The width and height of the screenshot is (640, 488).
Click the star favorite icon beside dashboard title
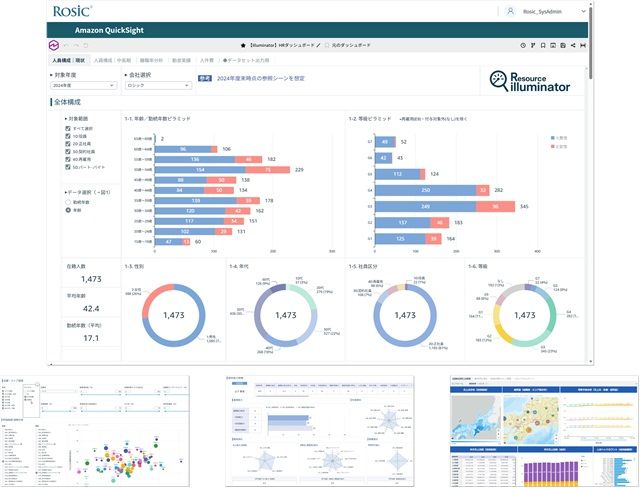(x=244, y=45)
